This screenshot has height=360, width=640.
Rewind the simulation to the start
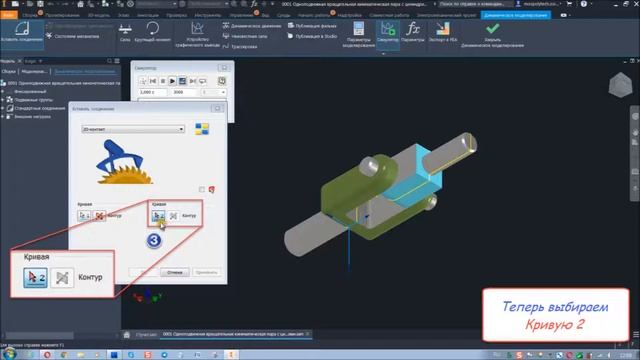tap(153, 81)
